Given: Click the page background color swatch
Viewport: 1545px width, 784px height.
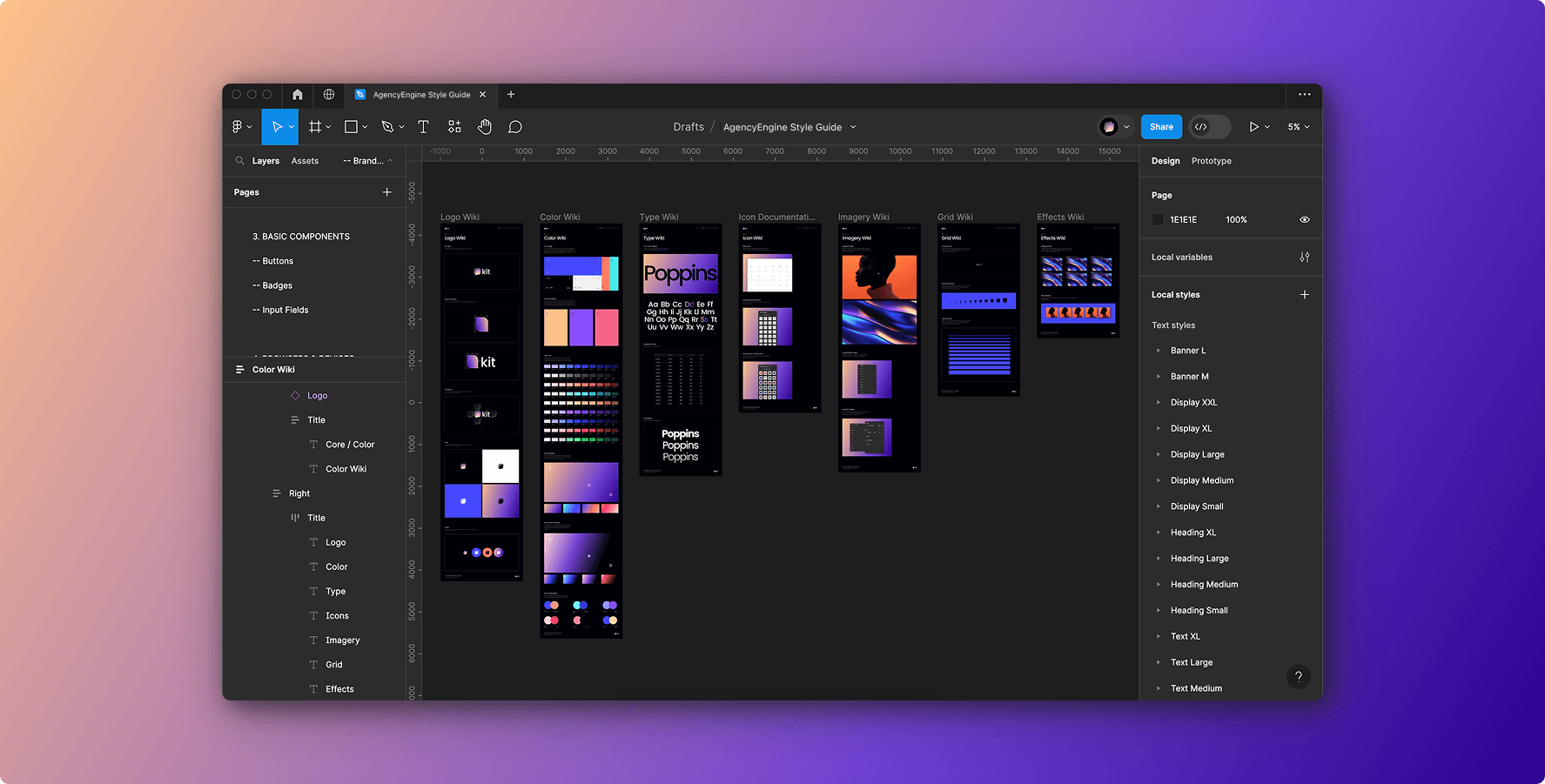Looking at the screenshot, I should 1158,220.
